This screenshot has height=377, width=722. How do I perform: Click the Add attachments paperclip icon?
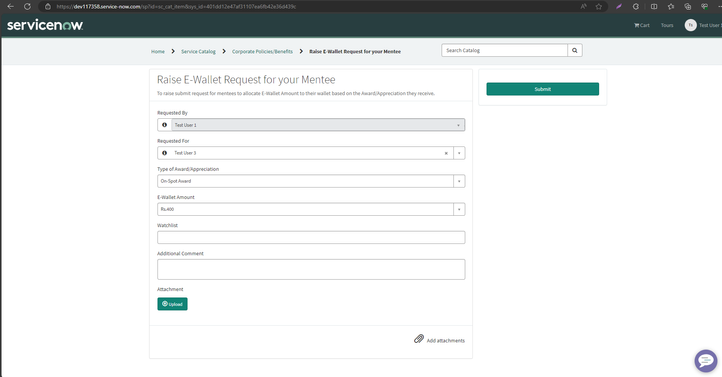pyautogui.click(x=419, y=339)
